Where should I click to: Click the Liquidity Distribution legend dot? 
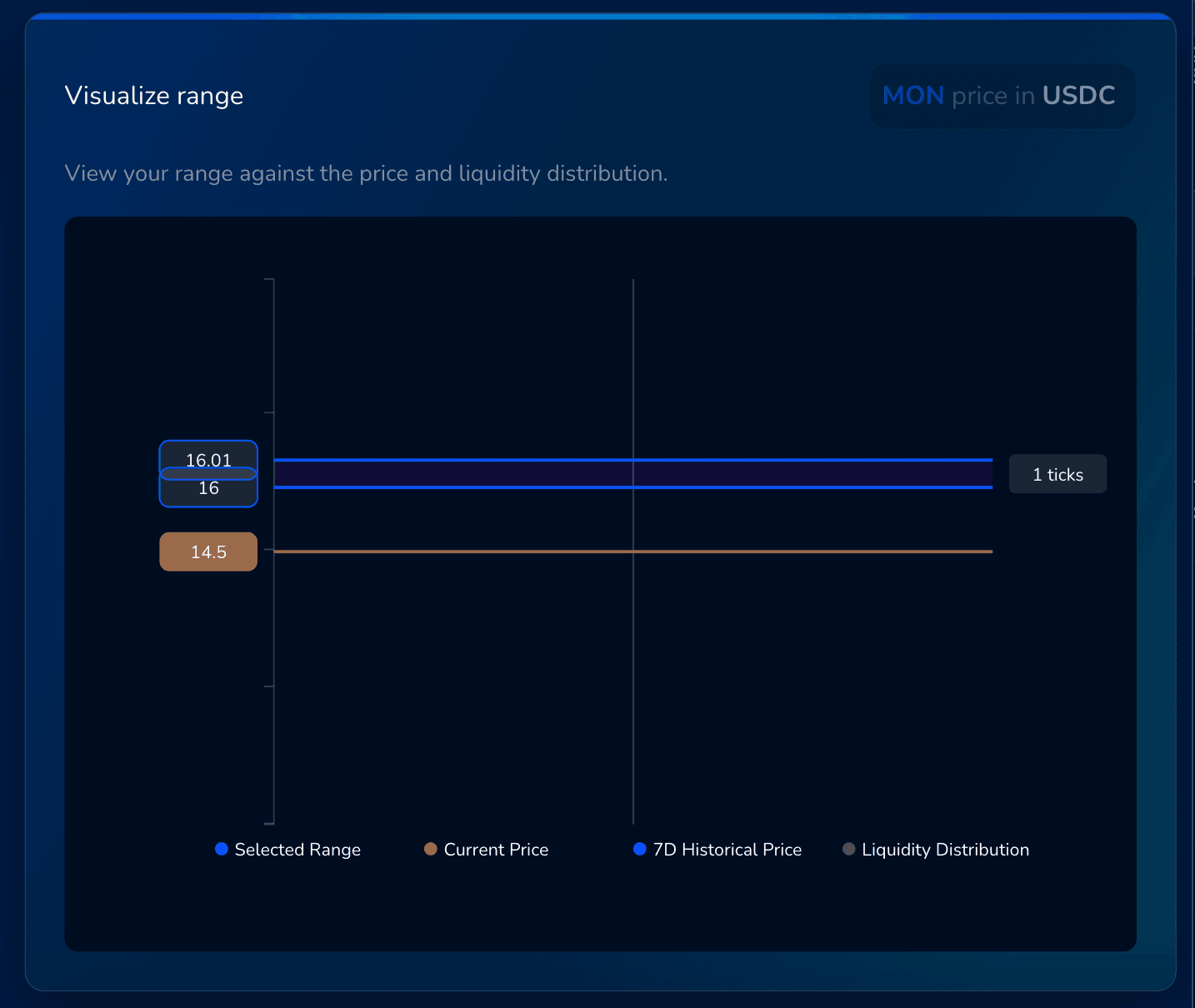[849, 849]
